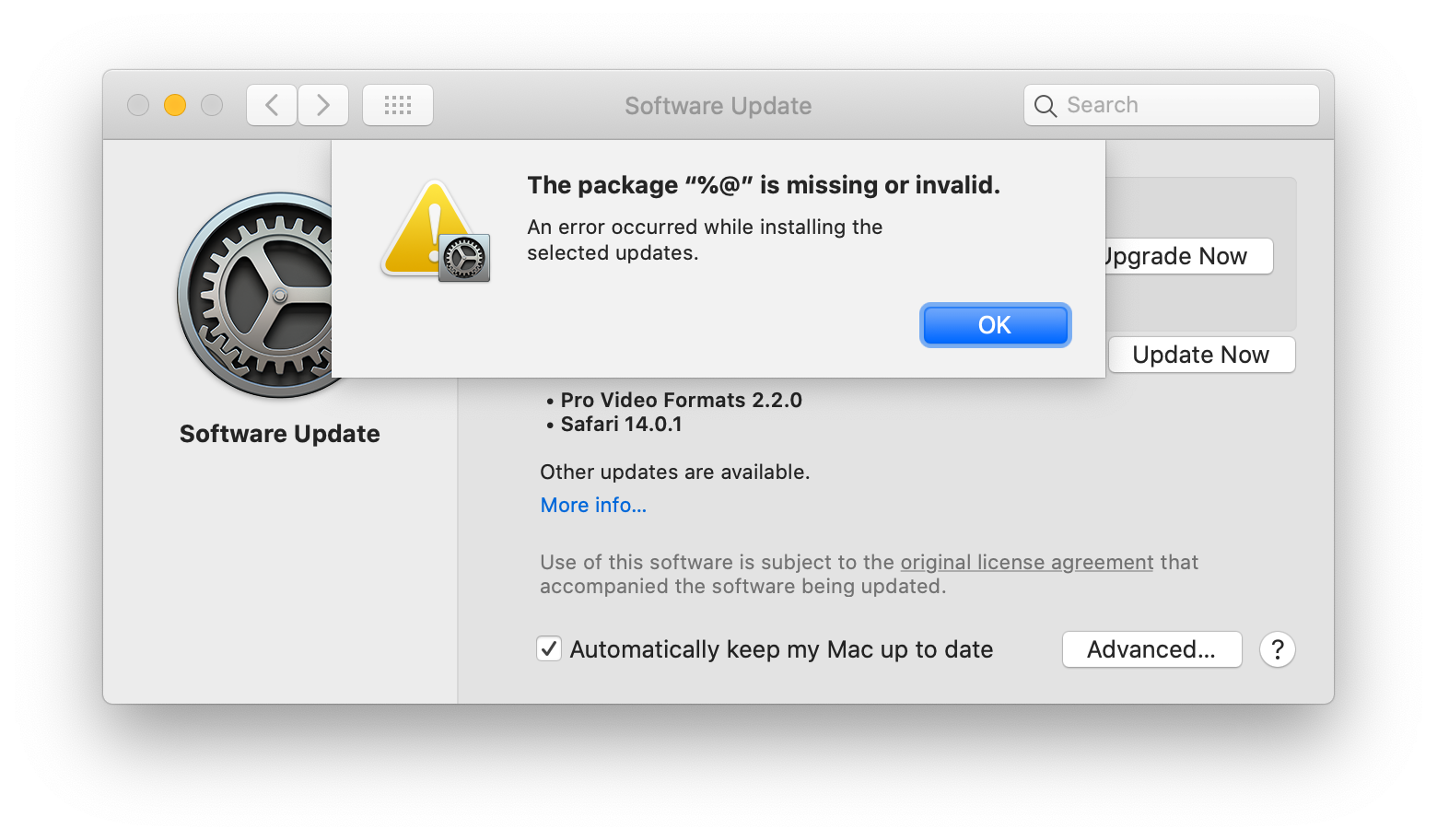Go forward with the right chevron button
Viewport: 1437px width, 840px height.
[323, 105]
